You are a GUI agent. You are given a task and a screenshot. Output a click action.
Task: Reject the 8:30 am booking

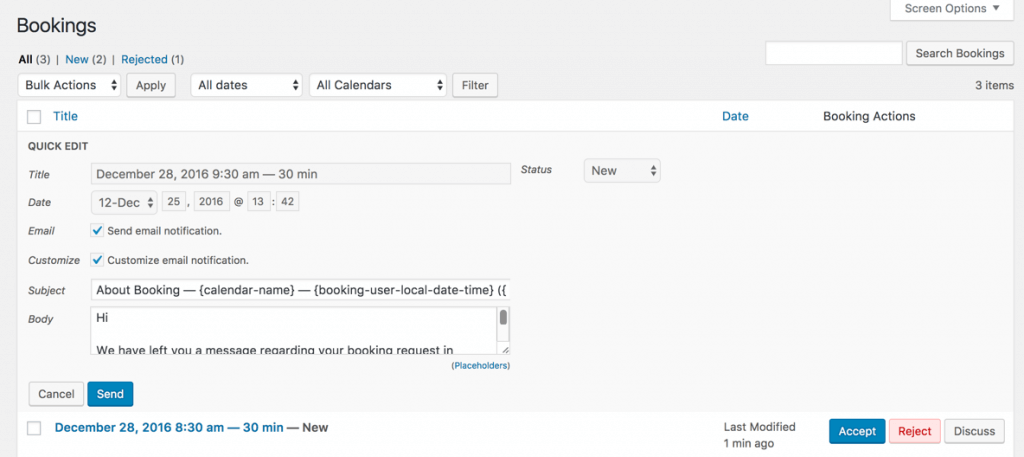pyautogui.click(x=914, y=431)
